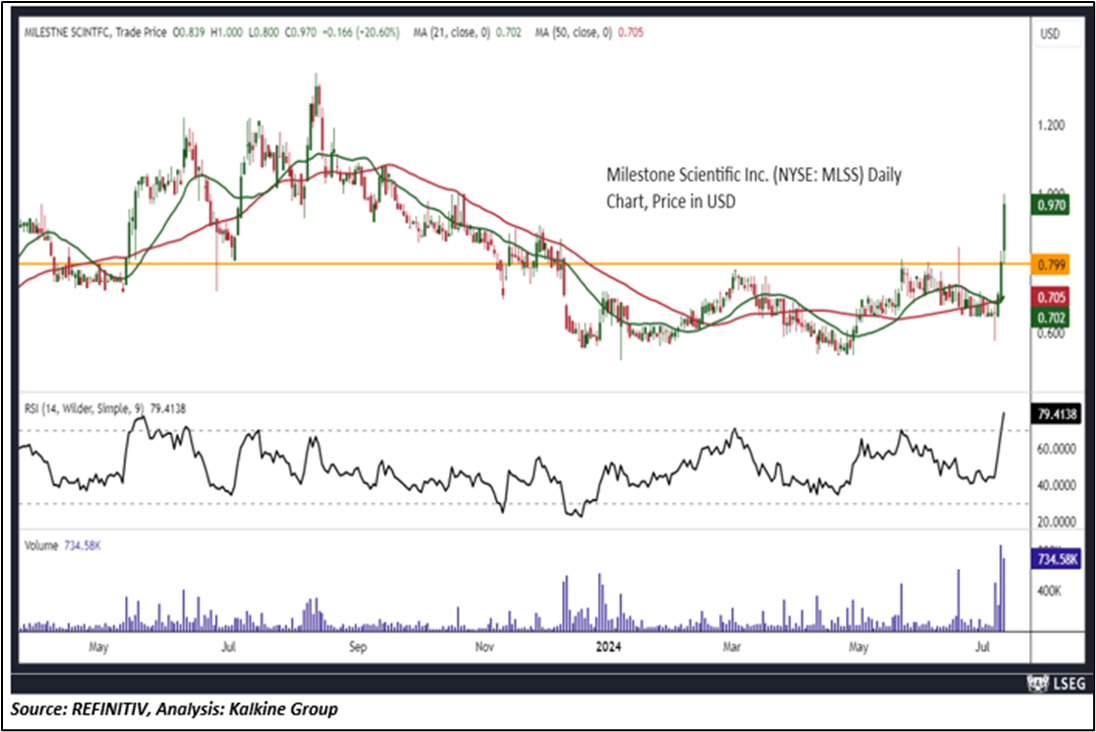Click the 0.970 last price tag
Screen dimensions: 1096x732
click(x=1051, y=206)
